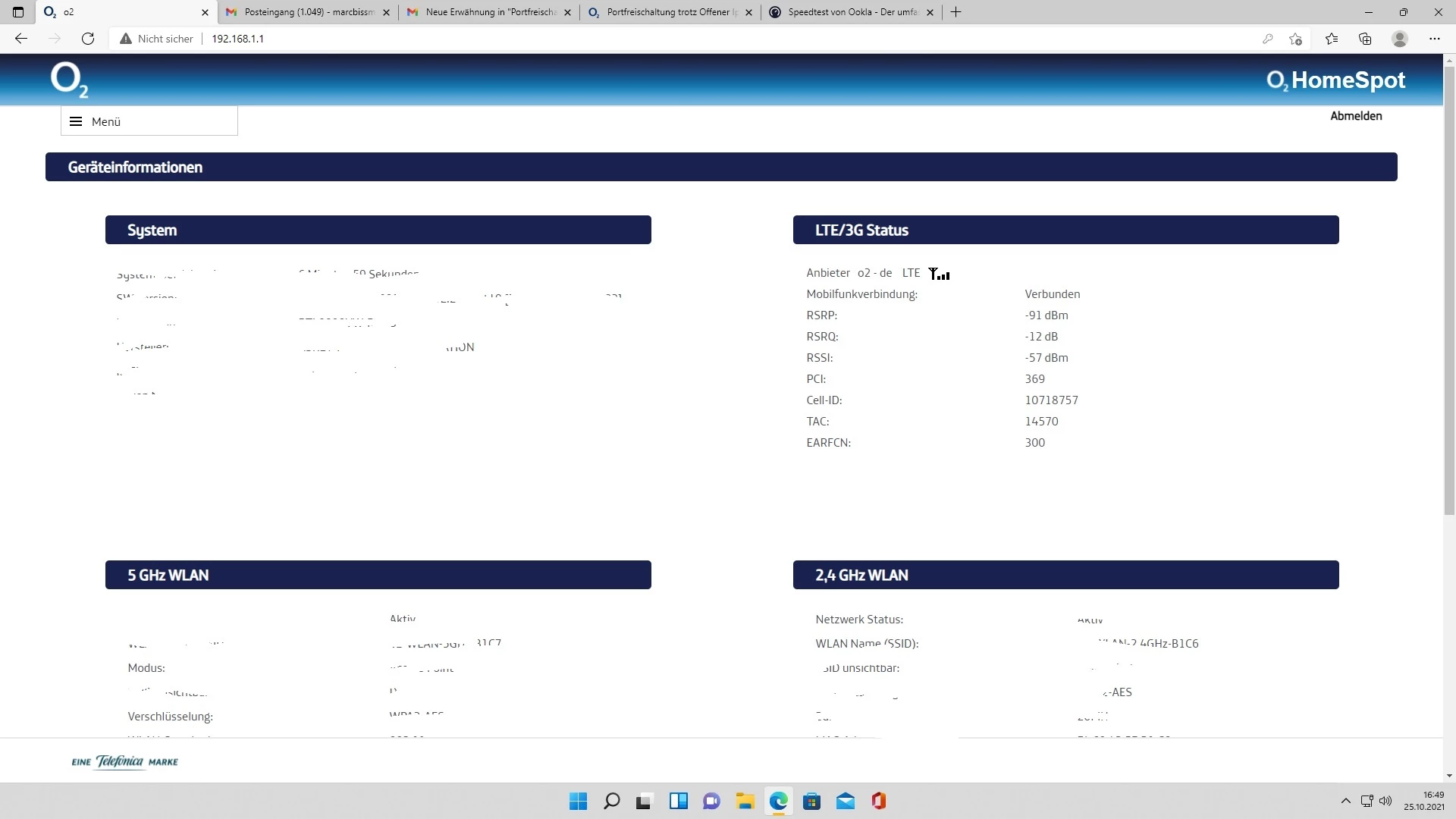
Task: Open File Explorer from taskbar
Action: [x=745, y=802]
